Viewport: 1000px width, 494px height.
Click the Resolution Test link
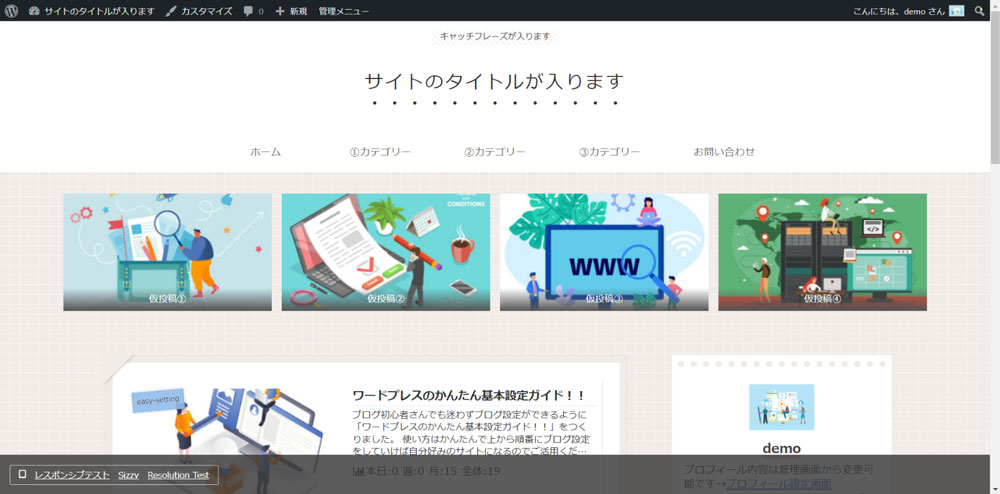point(178,475)
